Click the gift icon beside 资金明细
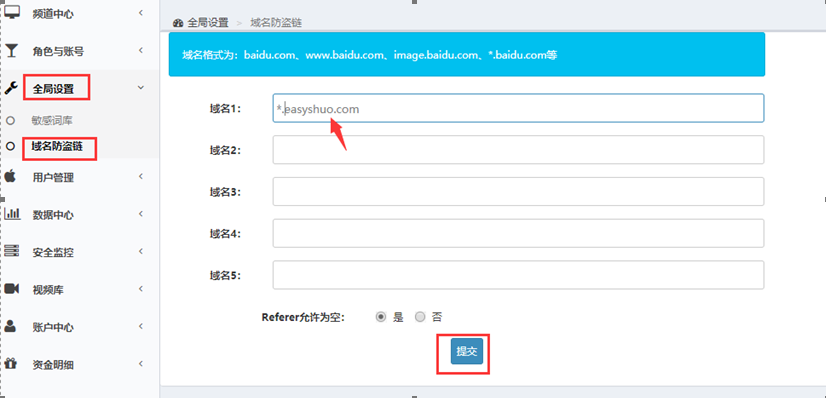The width and height of the screenshot is (826, 398). click(x=11, y=363)
